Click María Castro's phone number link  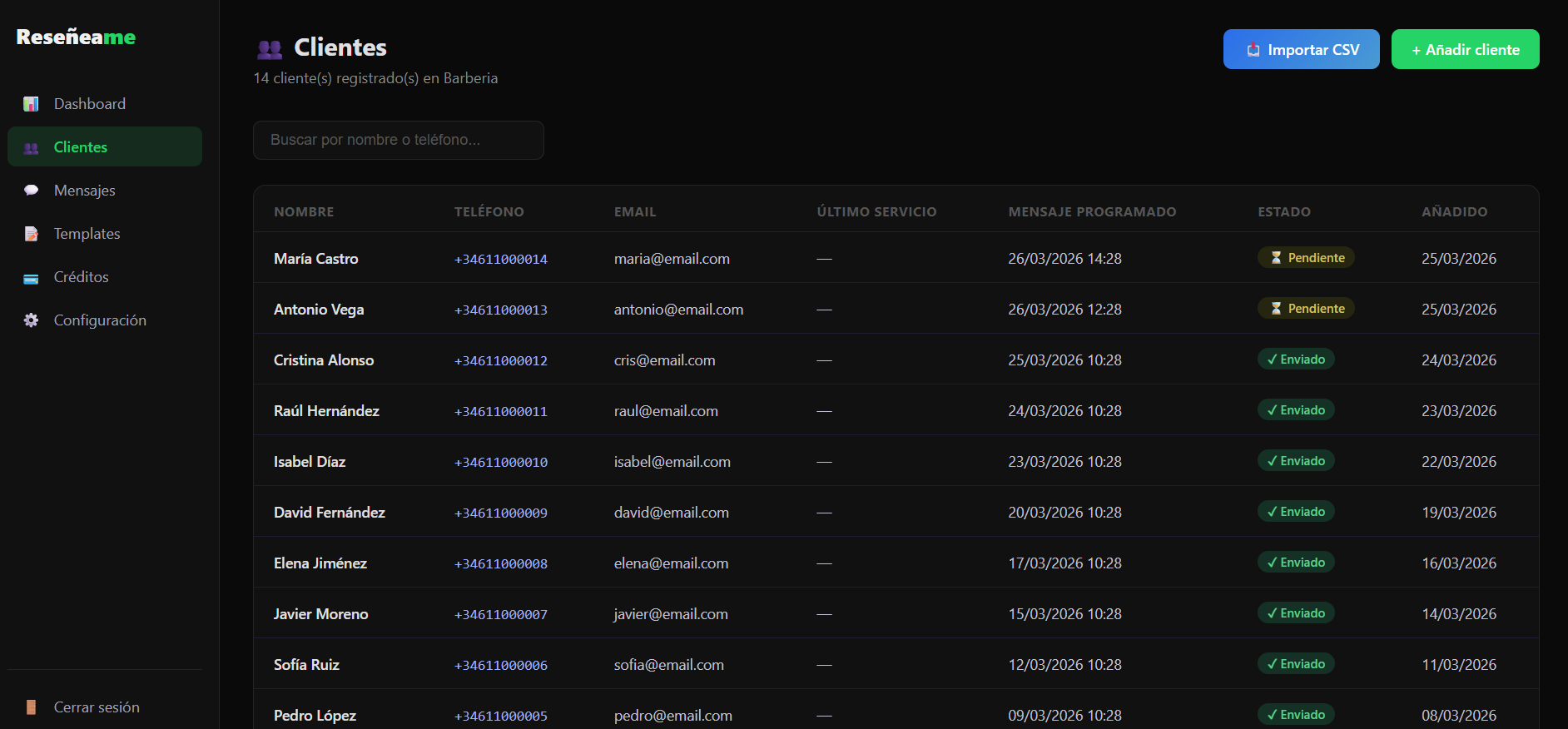tap(500, 260)
